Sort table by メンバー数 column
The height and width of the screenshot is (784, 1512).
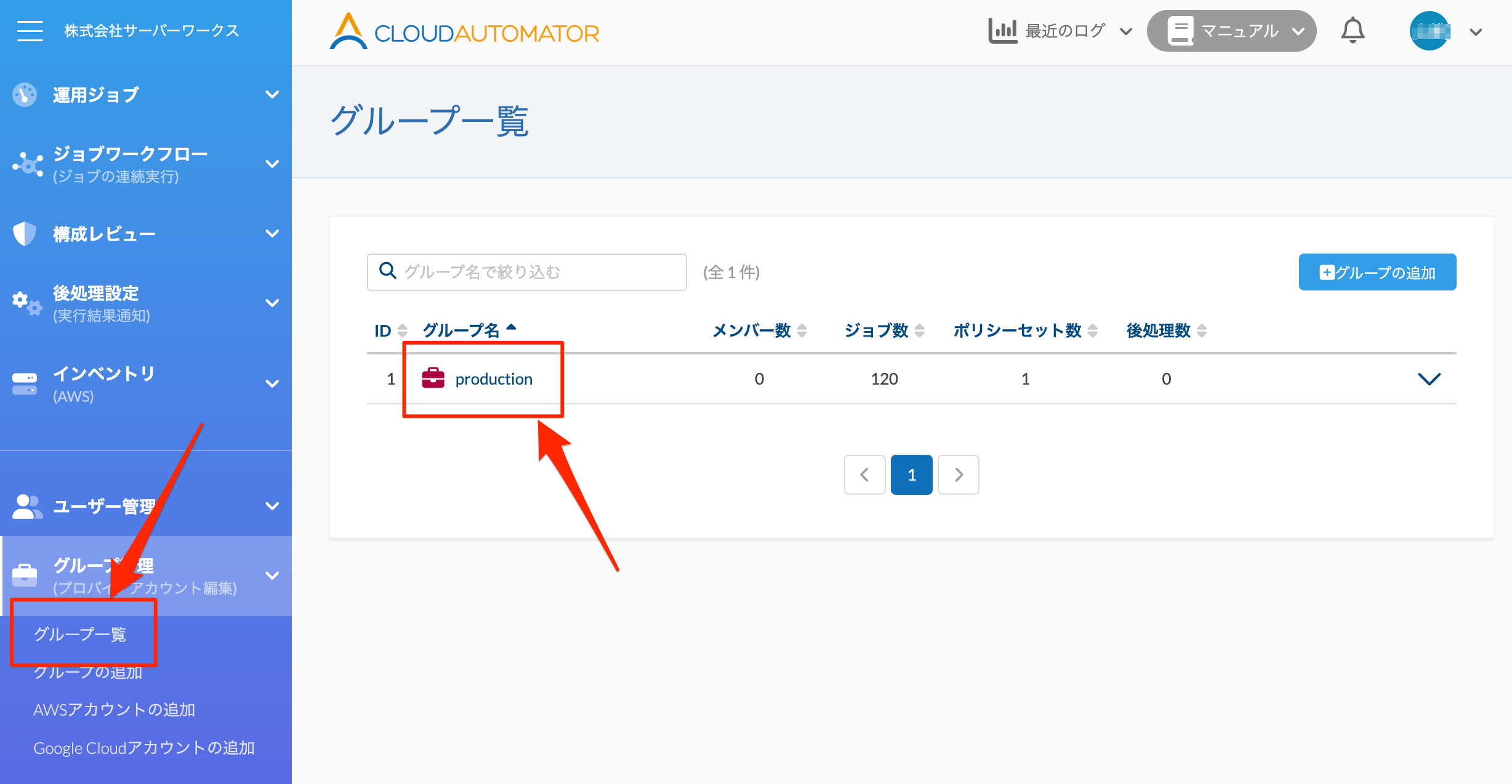click(x=760, y=330)
